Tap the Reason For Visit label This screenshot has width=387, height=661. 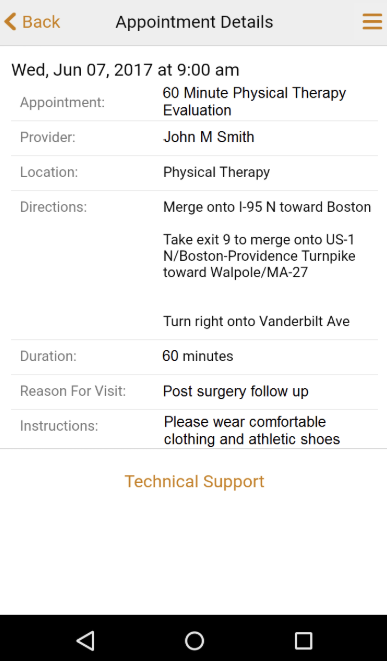pyautogui.click(x=73, y=391)
